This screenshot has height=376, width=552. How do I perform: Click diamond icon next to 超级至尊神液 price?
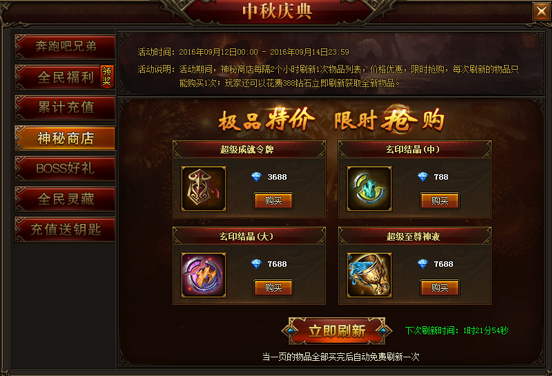[x=422, y=264]
